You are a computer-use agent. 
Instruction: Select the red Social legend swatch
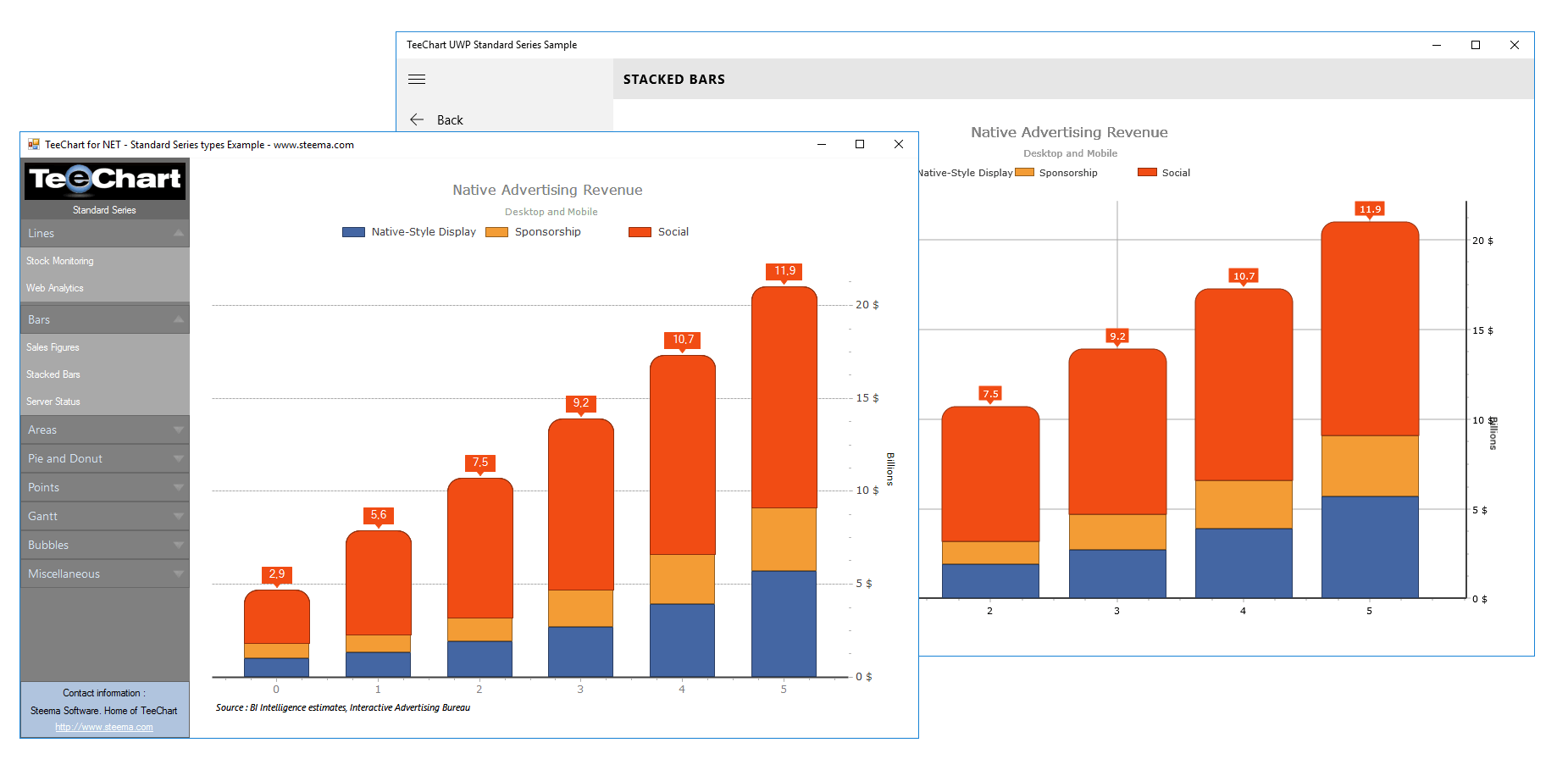pyautogui.click(x=638, y=231)
